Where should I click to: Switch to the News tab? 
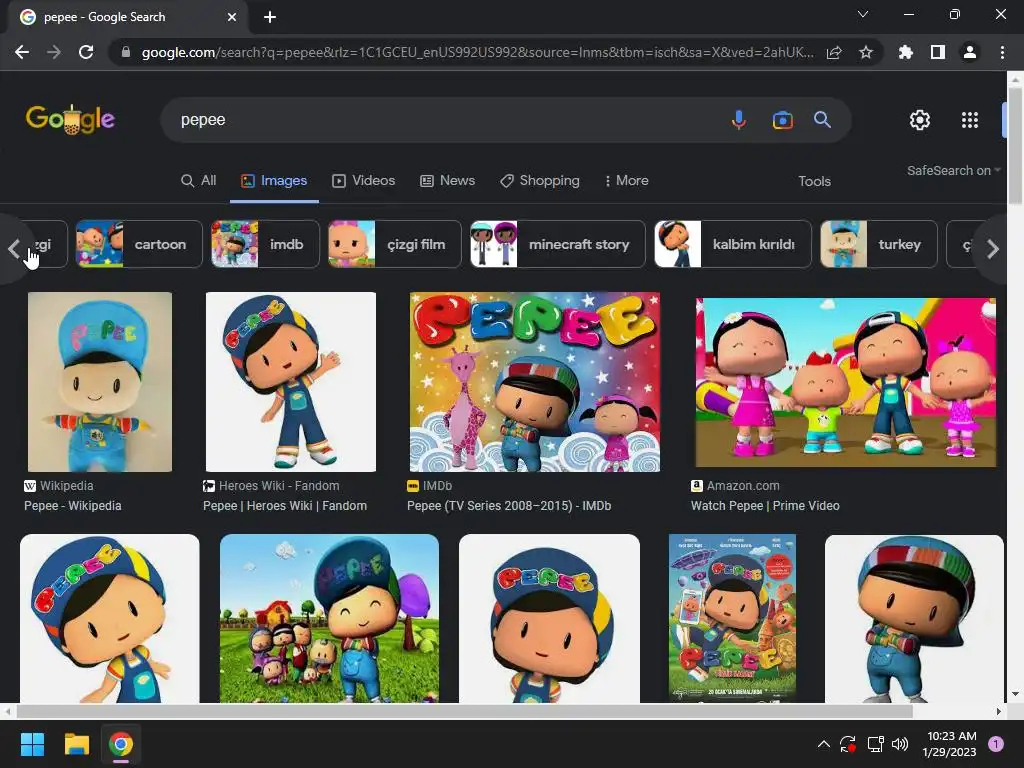pyautogui.click(x=447, y=181)
